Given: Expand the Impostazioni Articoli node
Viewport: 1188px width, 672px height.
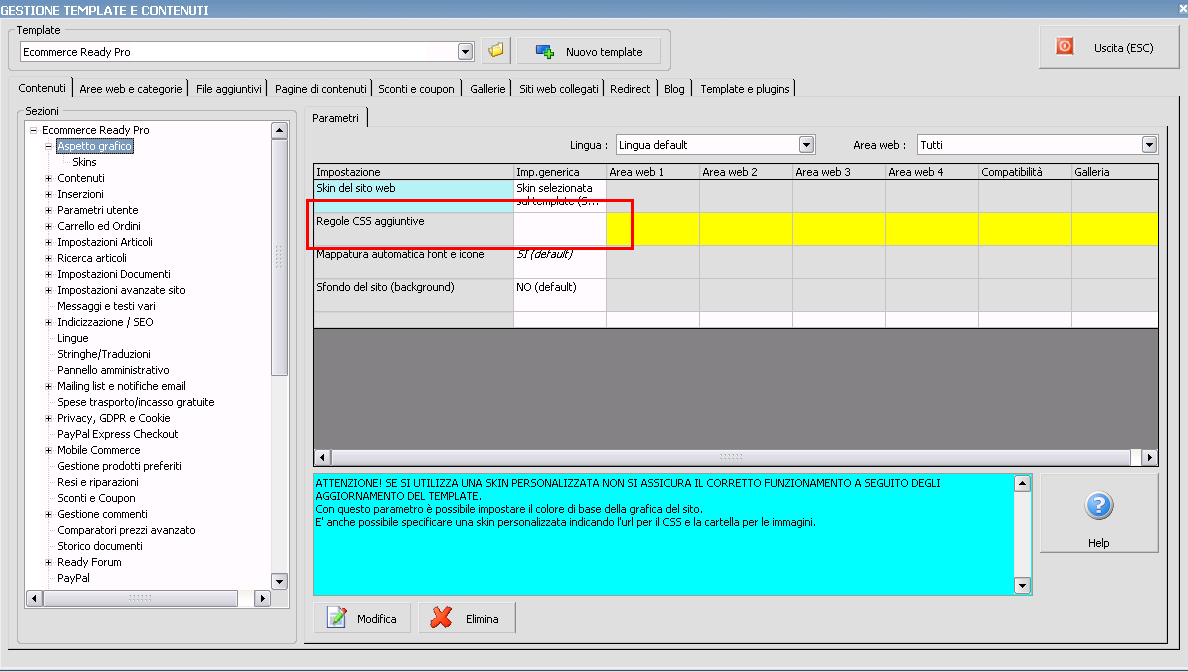Looking at the screenshot, I should pyautogui.click(x=48, y=242).
